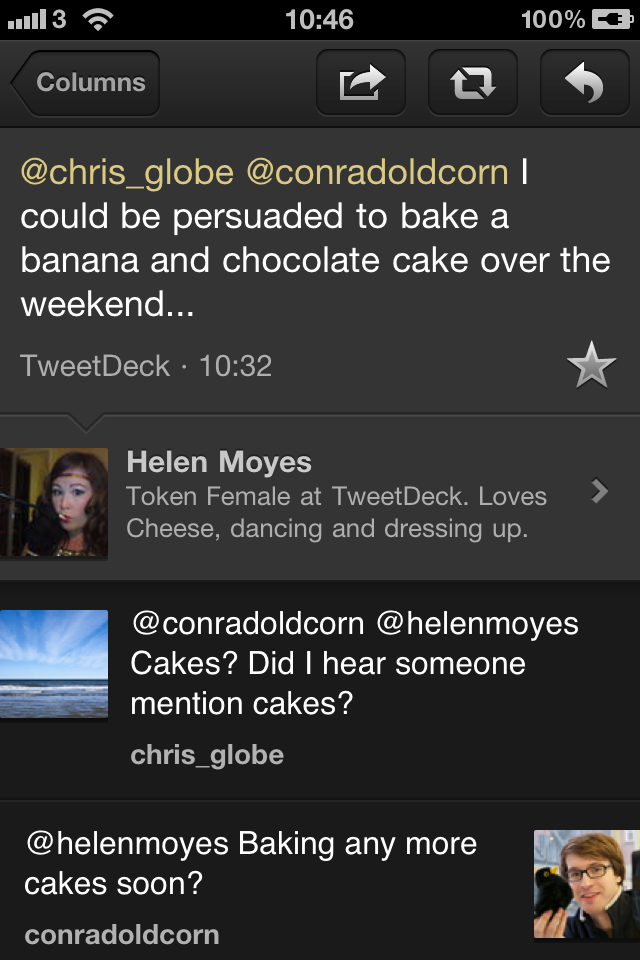Viewport: 640px width, 960px height.
Task: Open the @conradoldcorn mention in the main tweet
Action: tap(377, 172)
